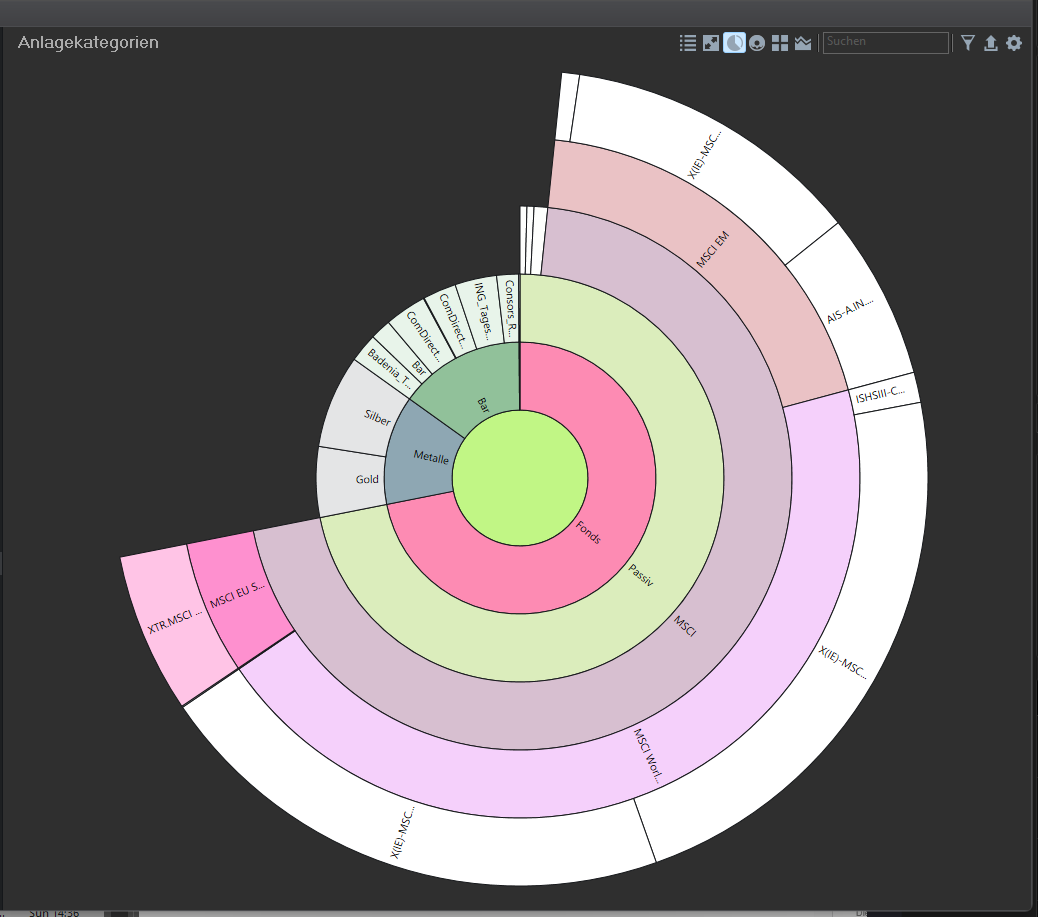Image resolution: width=1038 pixels, height=917 pixels.
Task: Switch to the expanded rebalancing view
Action: pyautogui.click(x=711, y=43)
